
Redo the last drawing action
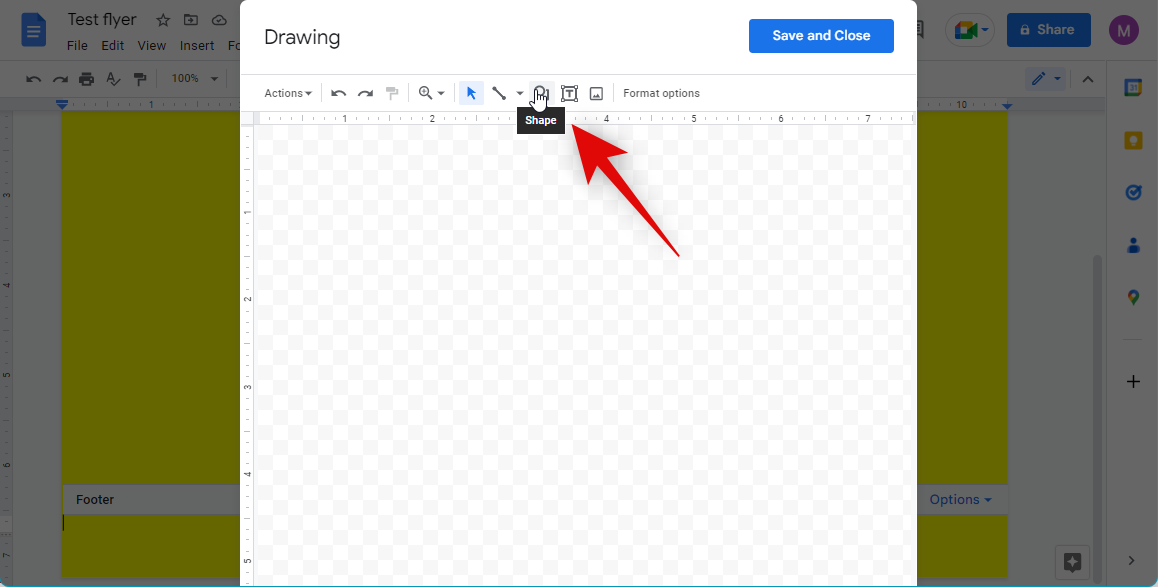(365, 93)
